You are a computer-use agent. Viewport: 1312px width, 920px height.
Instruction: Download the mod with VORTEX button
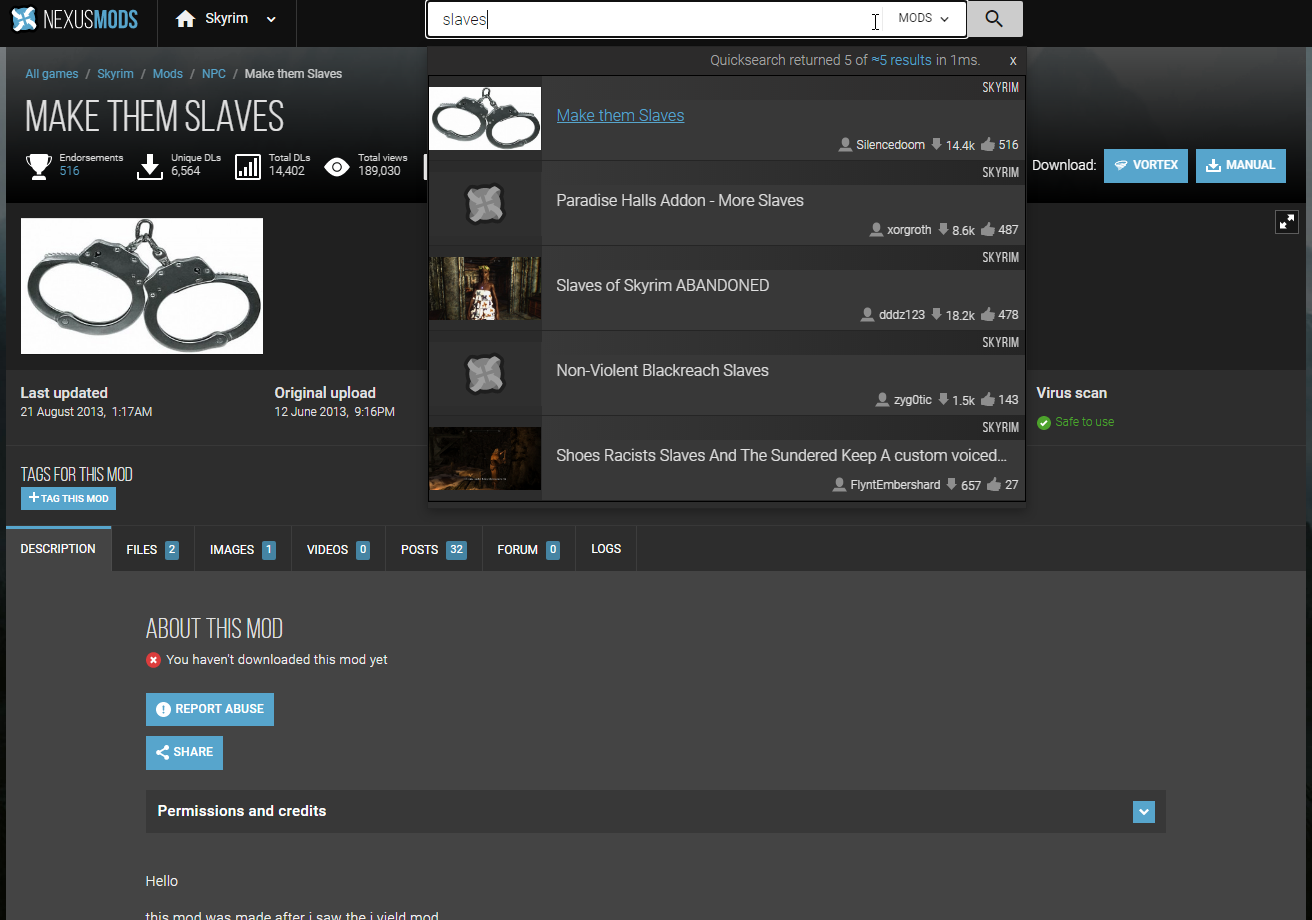pyautogui.click(x=1145, y=166)
